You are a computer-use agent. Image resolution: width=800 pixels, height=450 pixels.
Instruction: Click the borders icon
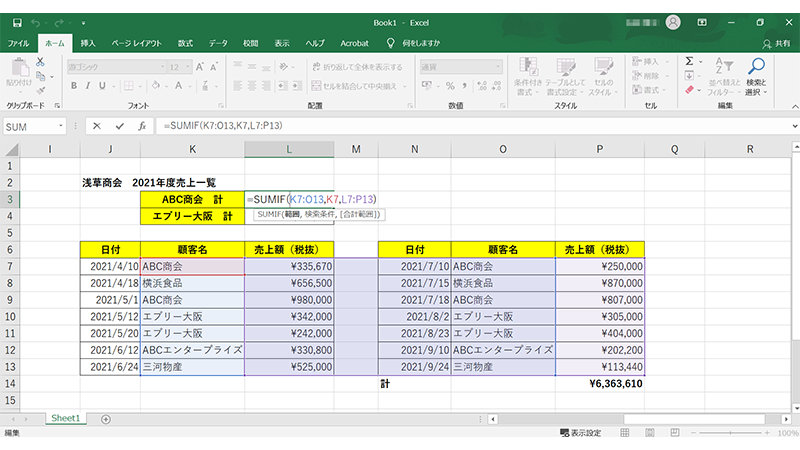(129, 86)
